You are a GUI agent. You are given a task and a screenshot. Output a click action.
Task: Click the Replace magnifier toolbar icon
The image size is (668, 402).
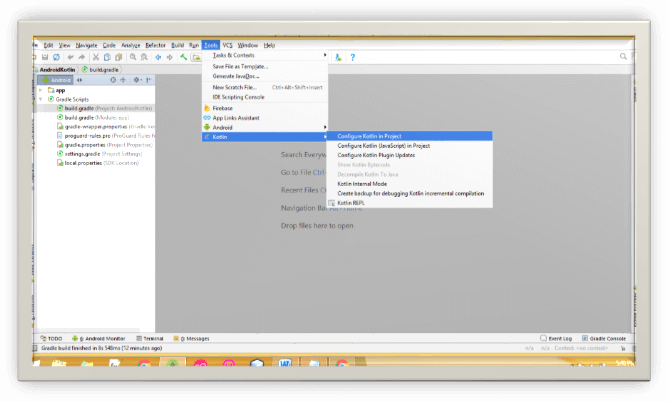click(144, 57)
